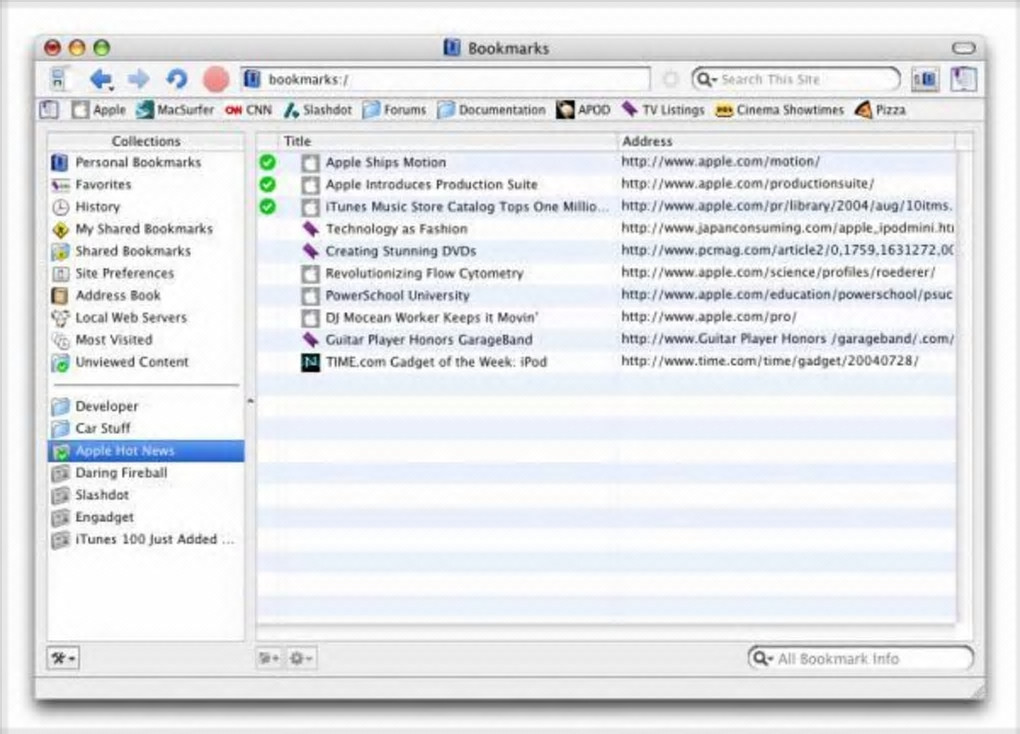Open the CNN bookmark
This screenshot has height=734, width=1020.
click(x=248, y=110)
